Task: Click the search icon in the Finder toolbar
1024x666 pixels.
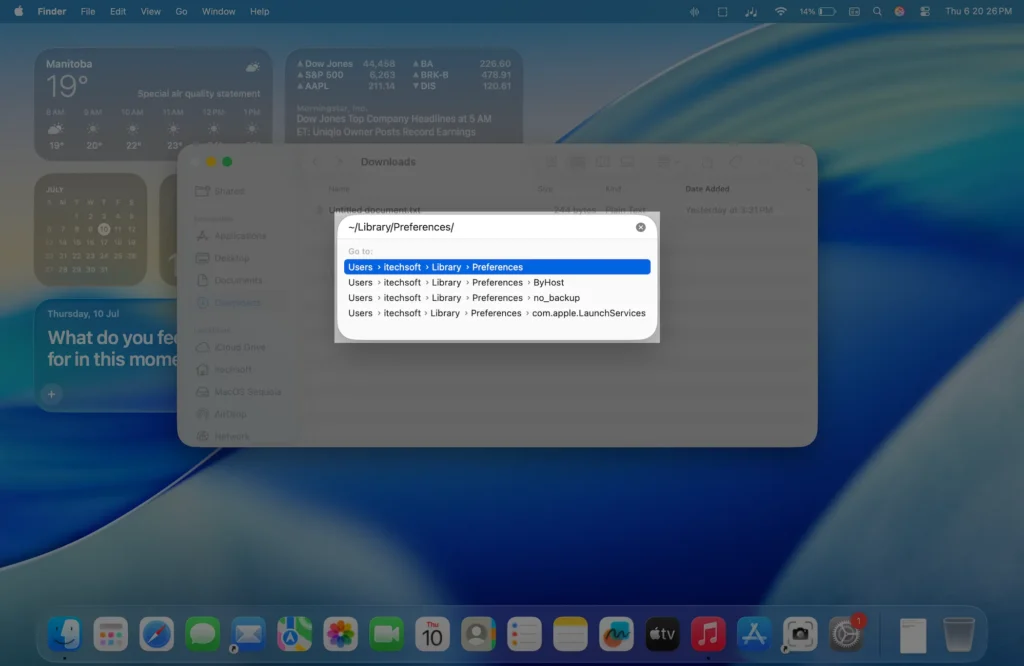Action: 798,161
